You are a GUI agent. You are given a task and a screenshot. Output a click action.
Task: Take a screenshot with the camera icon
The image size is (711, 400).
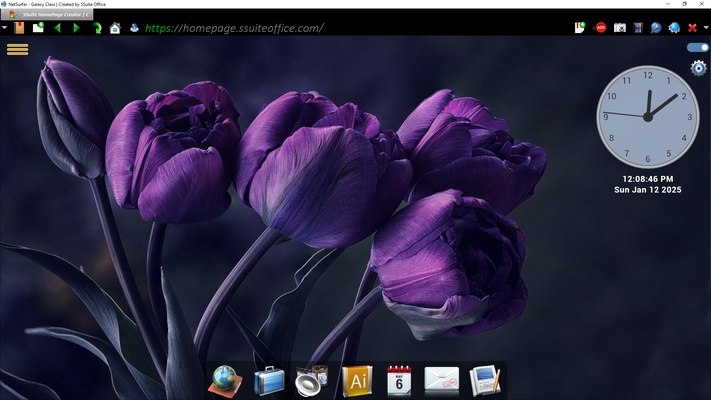tap(620, 28)
